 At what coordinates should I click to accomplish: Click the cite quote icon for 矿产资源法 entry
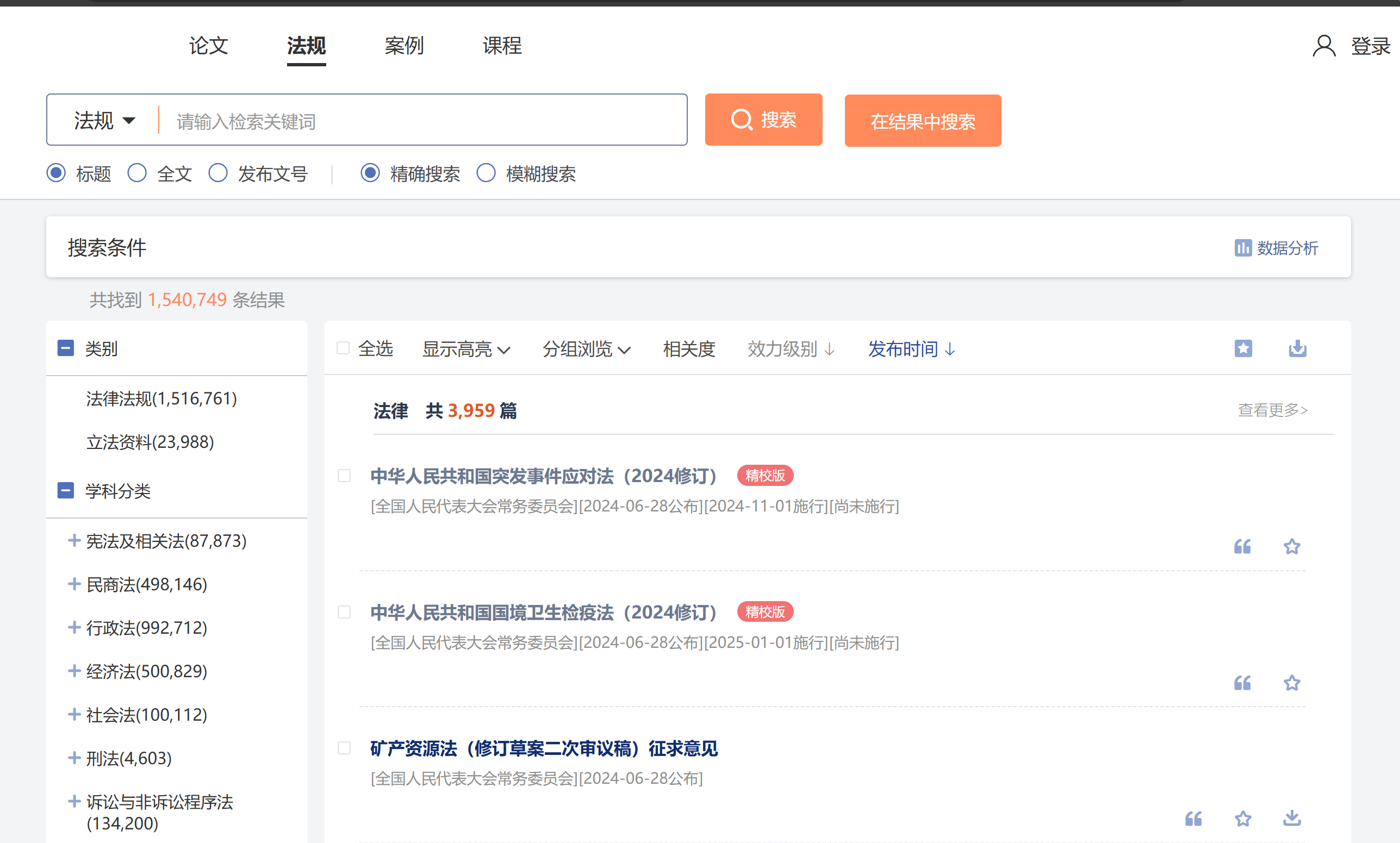[1194, 819]
